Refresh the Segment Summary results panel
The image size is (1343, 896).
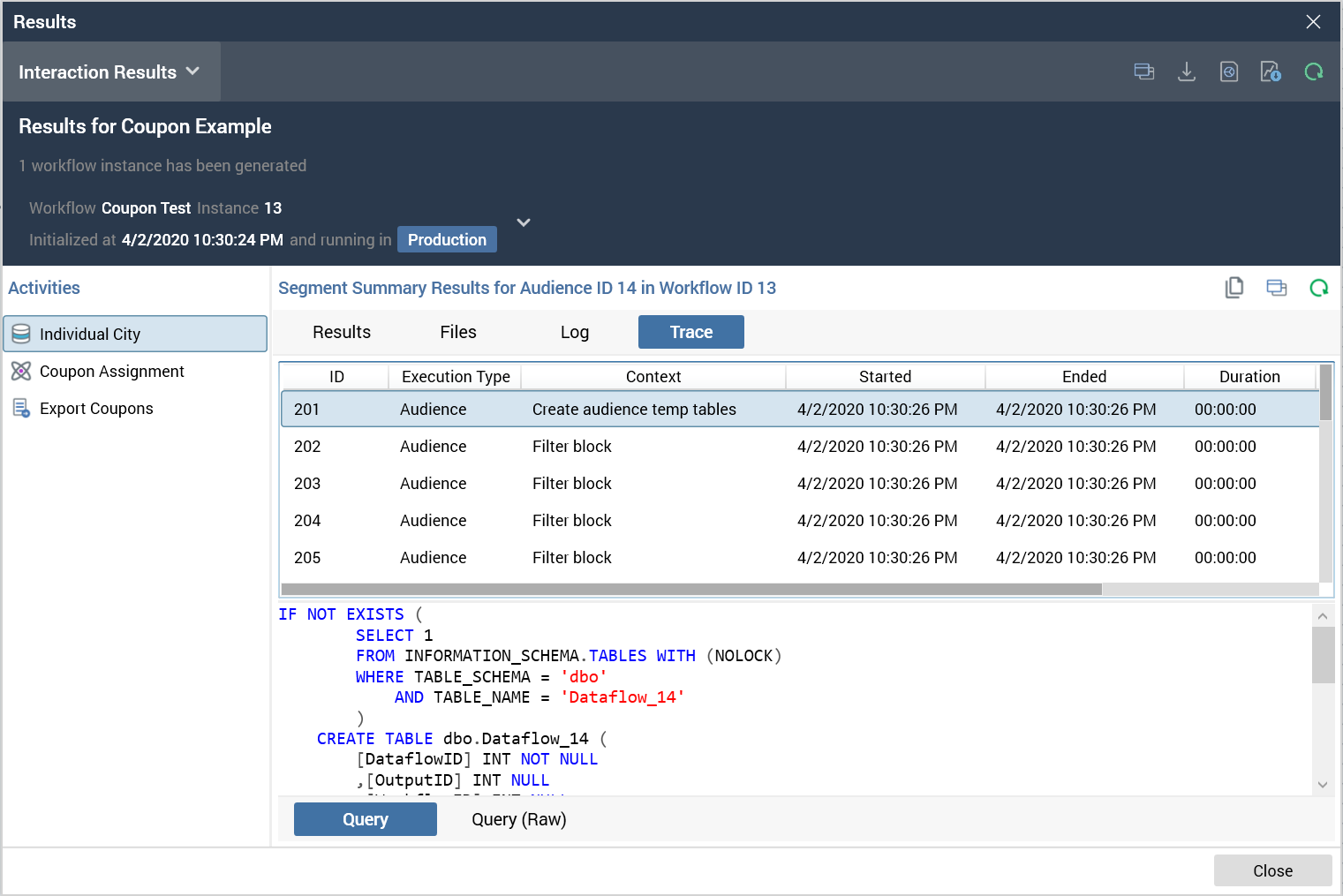point(1318,288)
